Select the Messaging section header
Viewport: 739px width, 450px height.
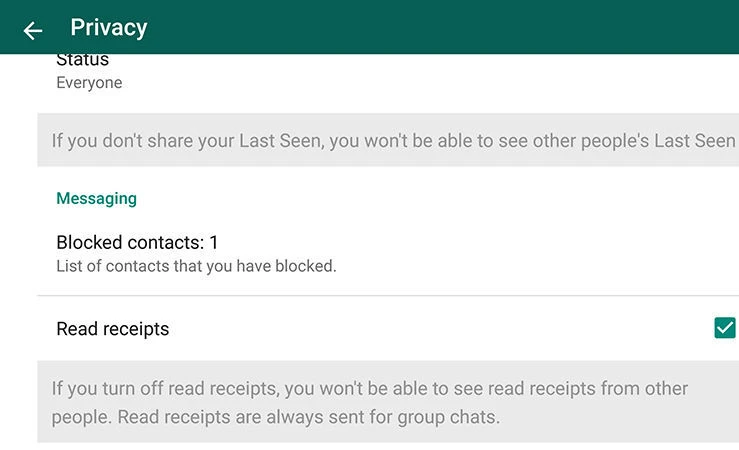click(96, 198)
